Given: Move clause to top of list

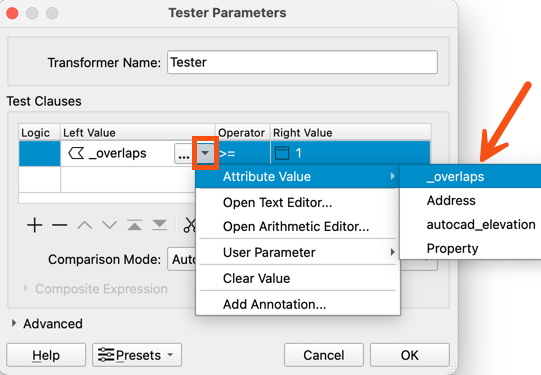Looking at the screenshot, I should point(135,225).
